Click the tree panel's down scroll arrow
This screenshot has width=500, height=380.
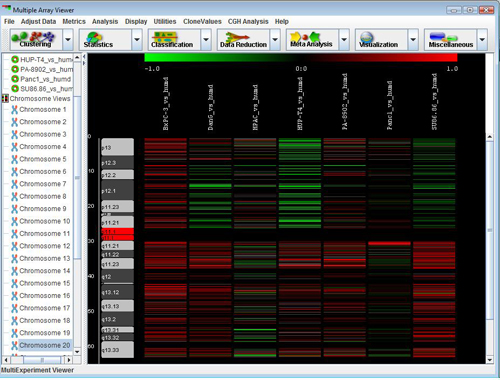[x=77, y=352]
